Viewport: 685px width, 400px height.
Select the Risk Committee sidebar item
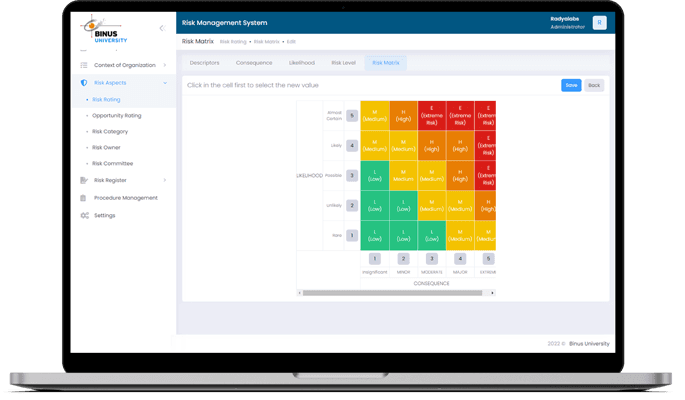(112, 163)
